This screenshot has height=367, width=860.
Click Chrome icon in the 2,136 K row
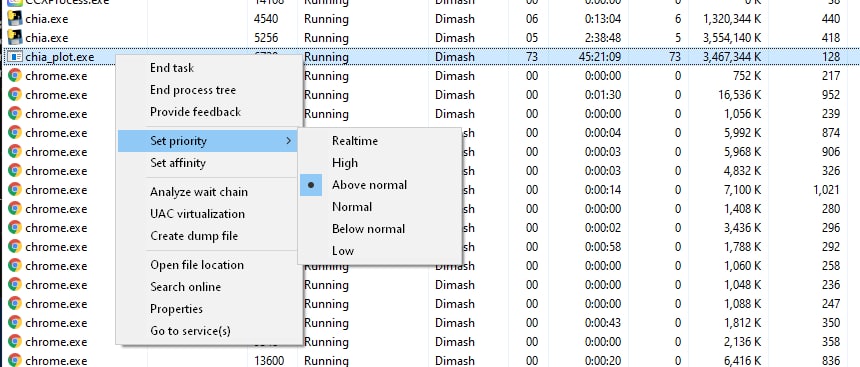(x=15, y=342)
